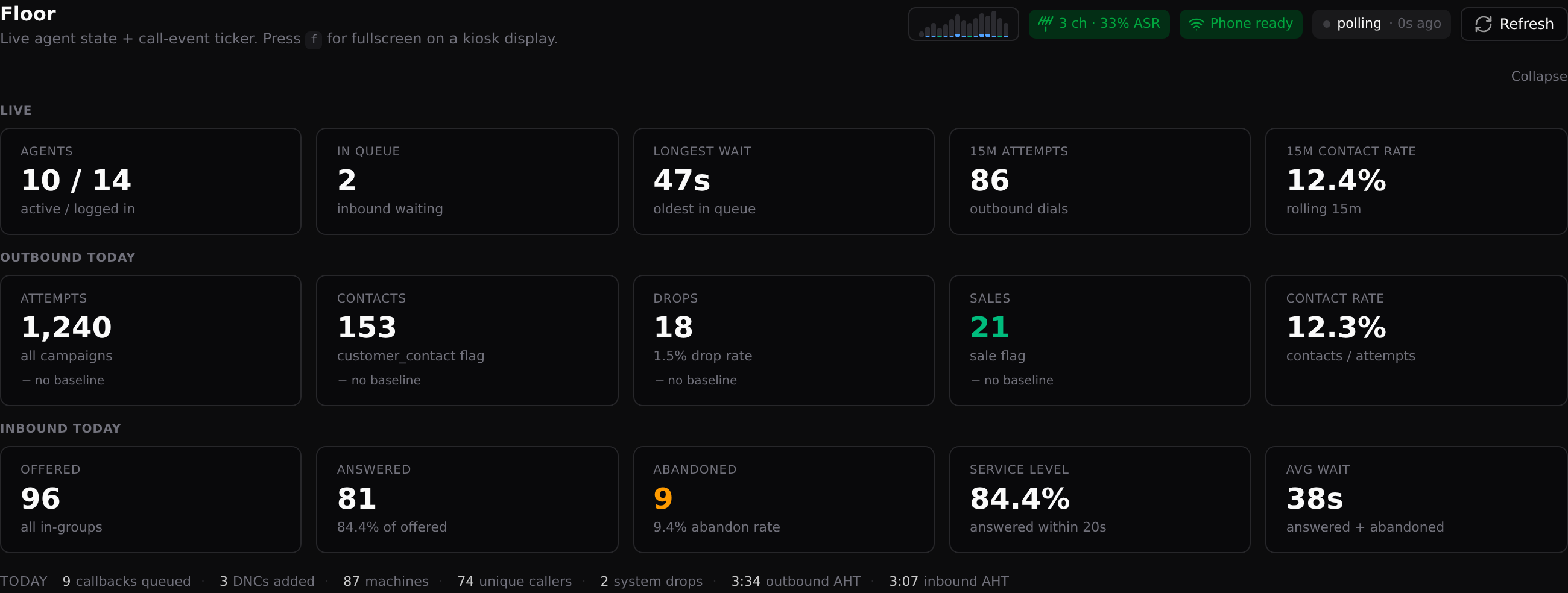1568x593 pixels.
Task: Click the 3 ch · 33% ASR badge
Action: [x=1099, y=24]
